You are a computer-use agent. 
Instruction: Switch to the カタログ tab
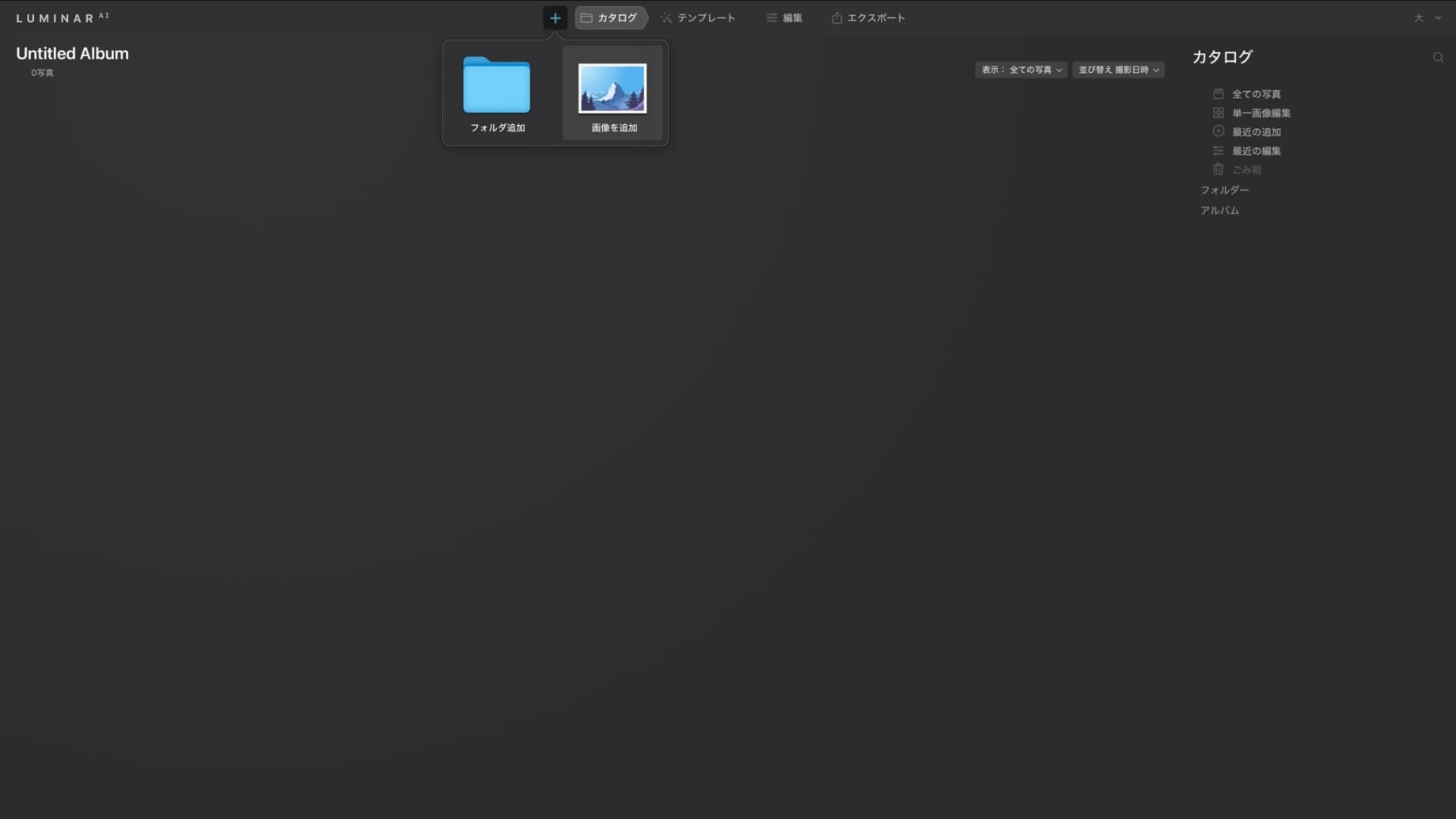610,17
